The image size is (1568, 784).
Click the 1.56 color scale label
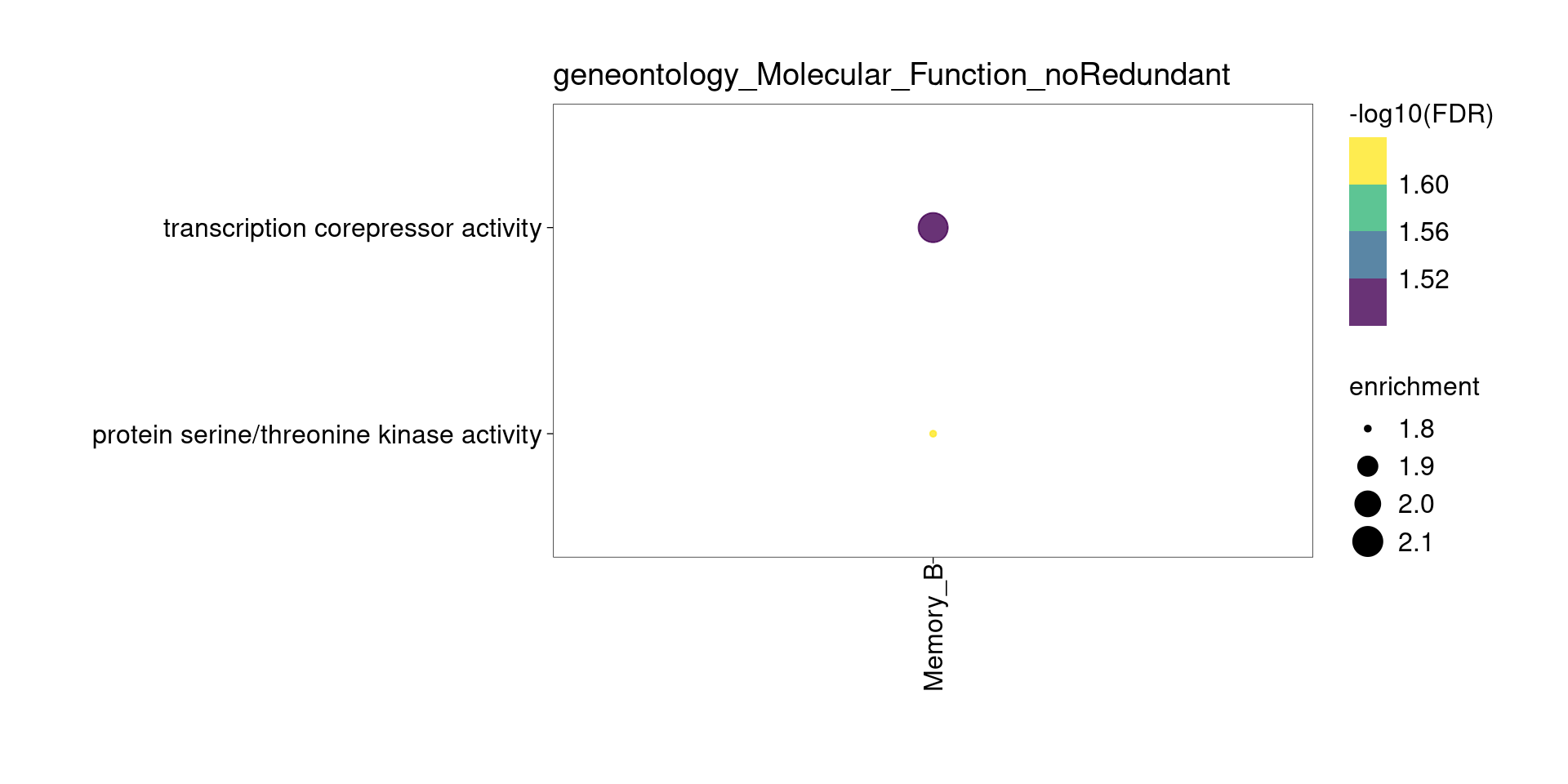1423,233
